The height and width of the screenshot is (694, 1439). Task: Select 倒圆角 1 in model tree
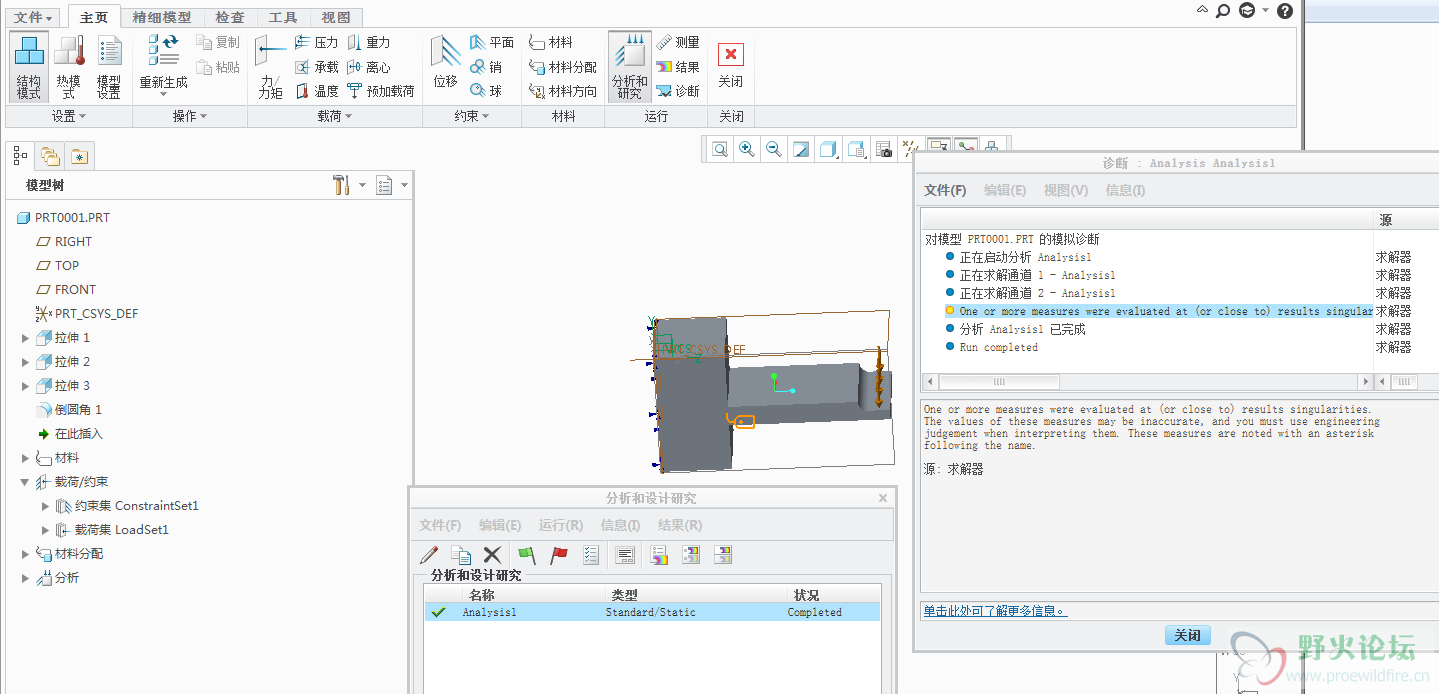pyautogui.click(x=69, y=410)
